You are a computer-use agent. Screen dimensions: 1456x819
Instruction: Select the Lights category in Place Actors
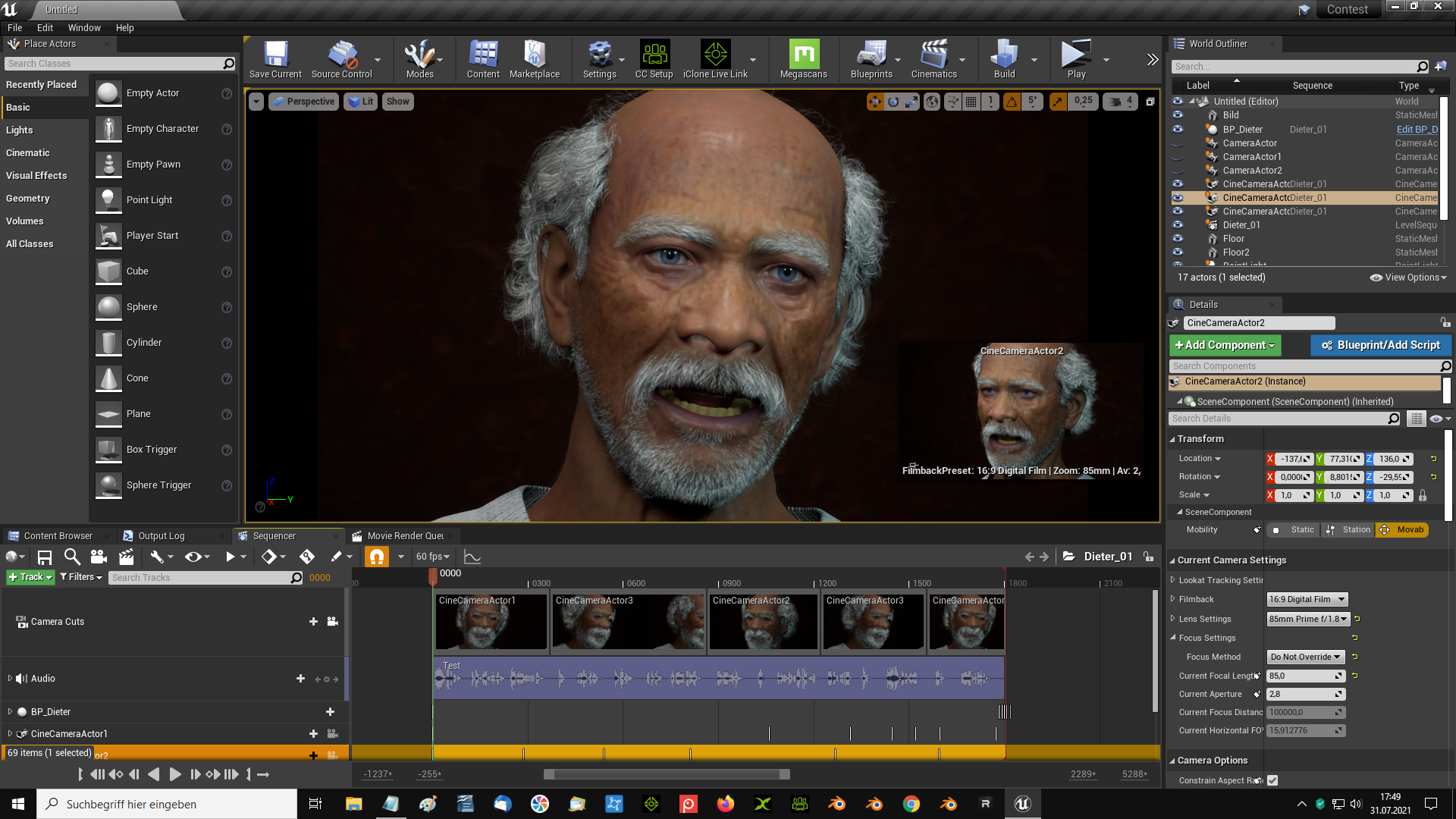20,130
